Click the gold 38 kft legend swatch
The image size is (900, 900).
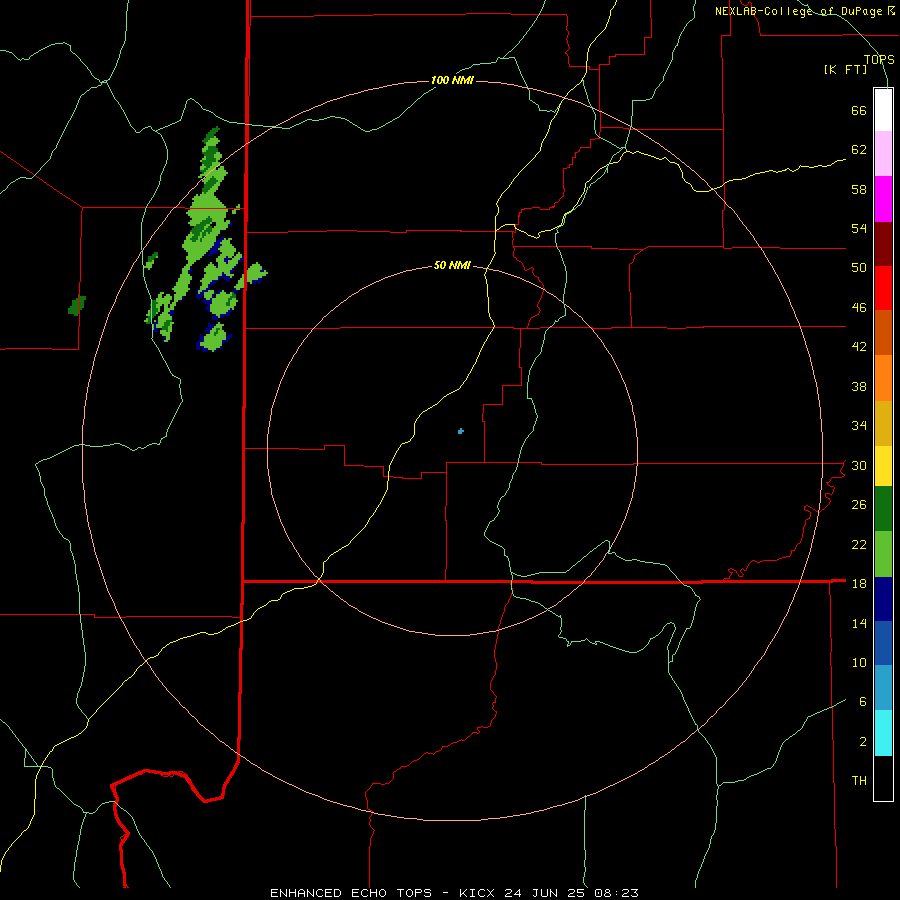883,424
